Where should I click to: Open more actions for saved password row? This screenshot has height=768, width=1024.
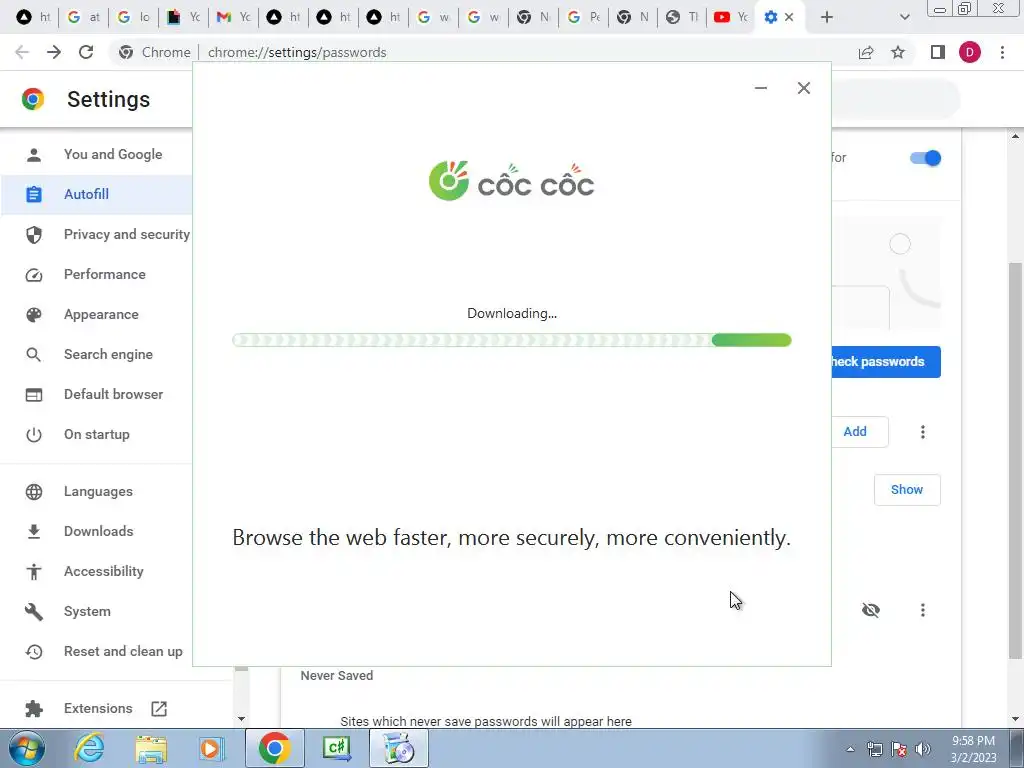pyautogui.click(x=923, y=610)
